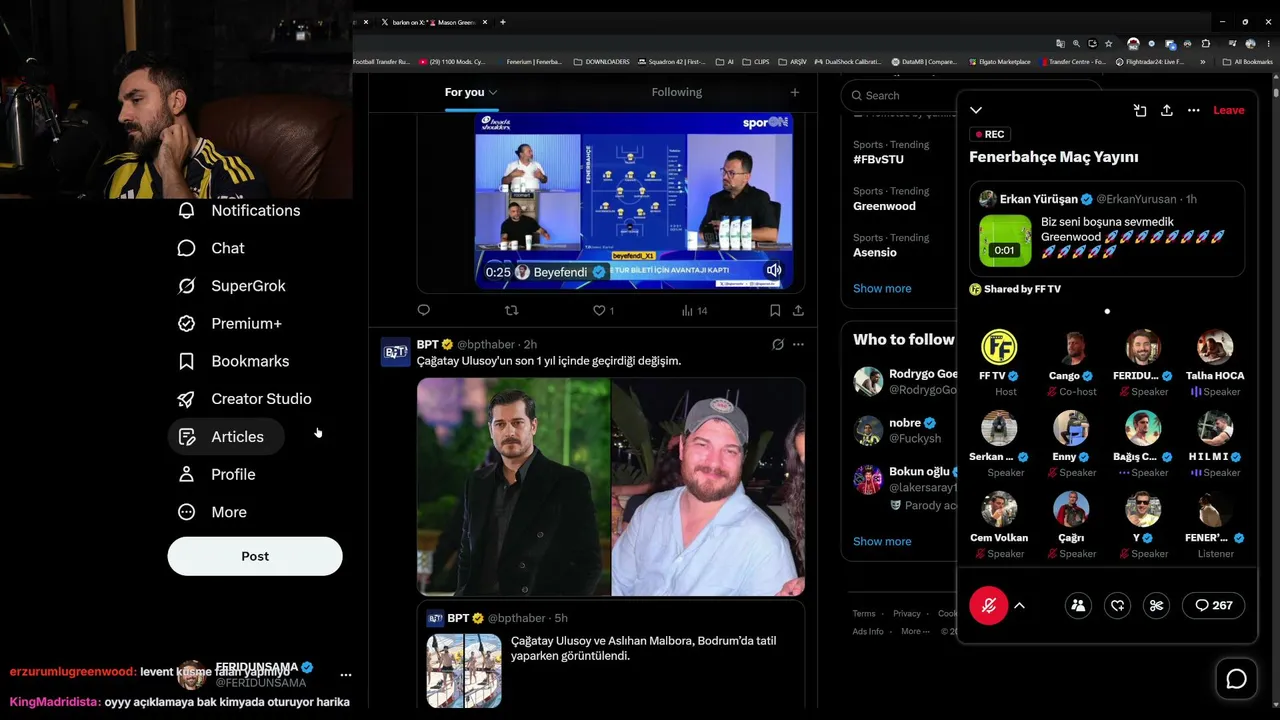The image size is (1280, 720).
Task: Open the Premium+ badge icon
Action: point(186,324)
